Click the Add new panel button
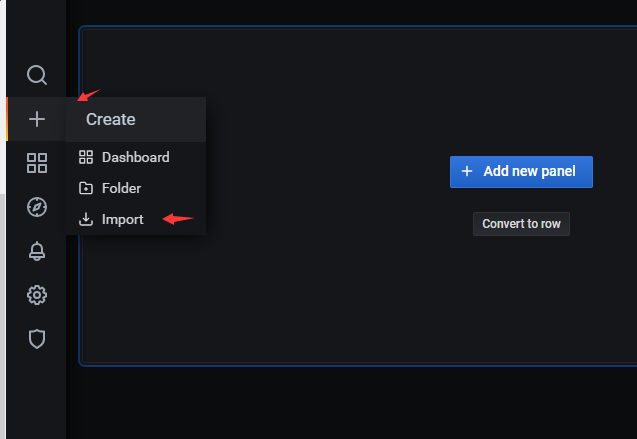 pyautogui.click(x=521, y=172)
